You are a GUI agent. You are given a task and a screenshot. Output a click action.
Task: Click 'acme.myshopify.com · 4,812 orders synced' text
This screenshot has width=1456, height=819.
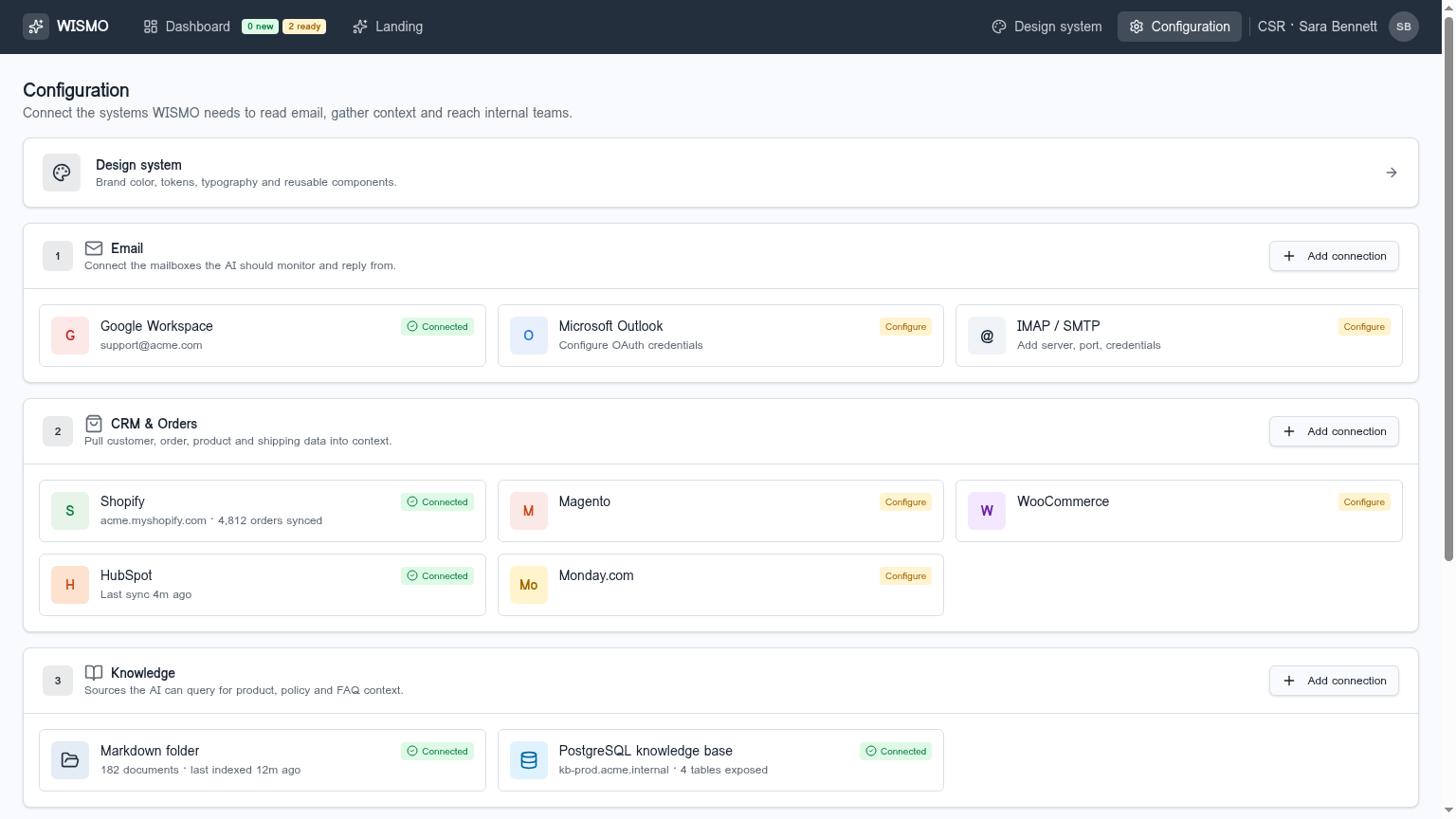coord(211,520)
